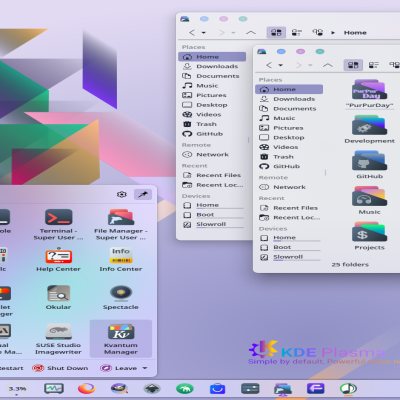Open SUSE Studio Imagewriter
Screen dimensions: 400x400
pyautogui.click(x=58, y=339)
